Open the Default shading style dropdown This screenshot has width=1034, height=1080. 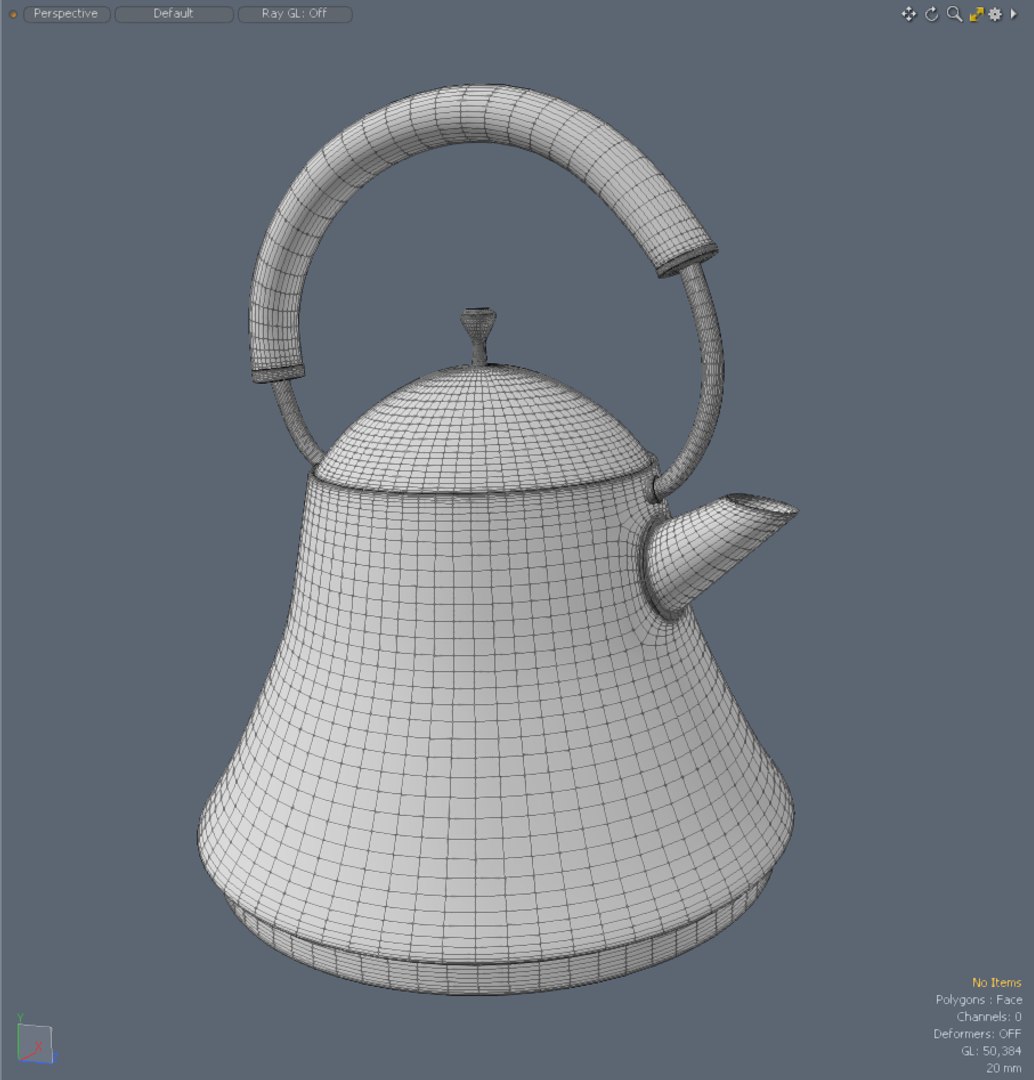point(174,14)
